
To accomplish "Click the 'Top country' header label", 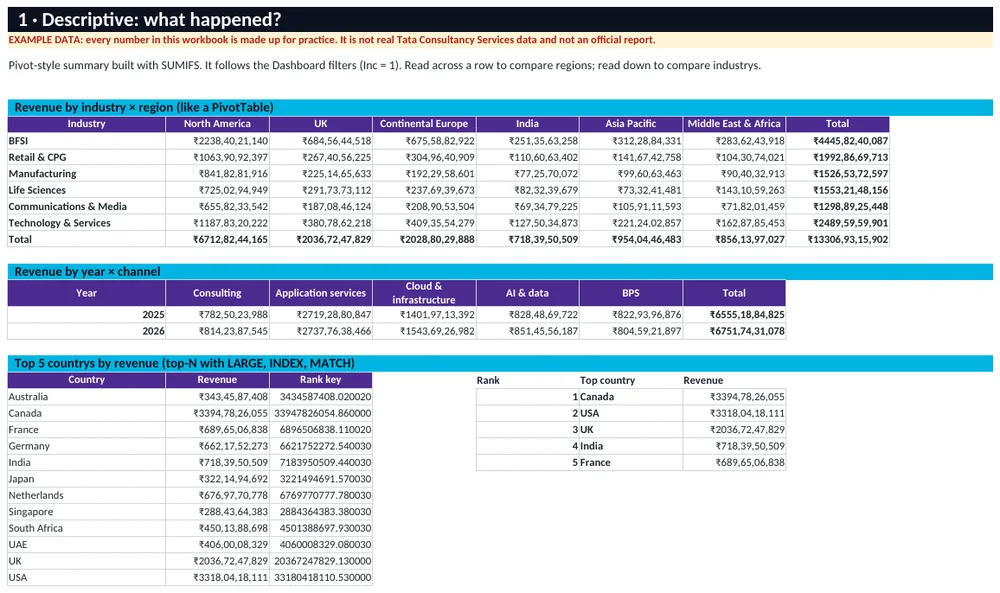I will [x=607, y=381].
